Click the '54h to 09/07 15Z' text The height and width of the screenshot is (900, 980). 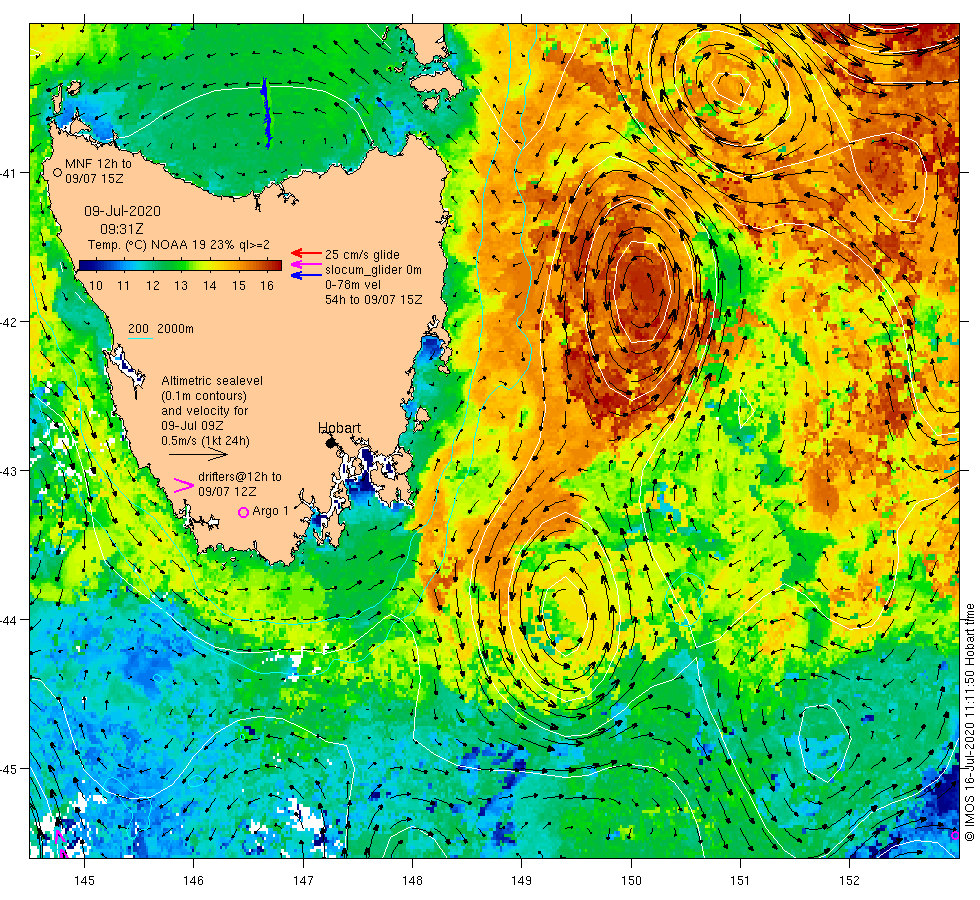373,300
